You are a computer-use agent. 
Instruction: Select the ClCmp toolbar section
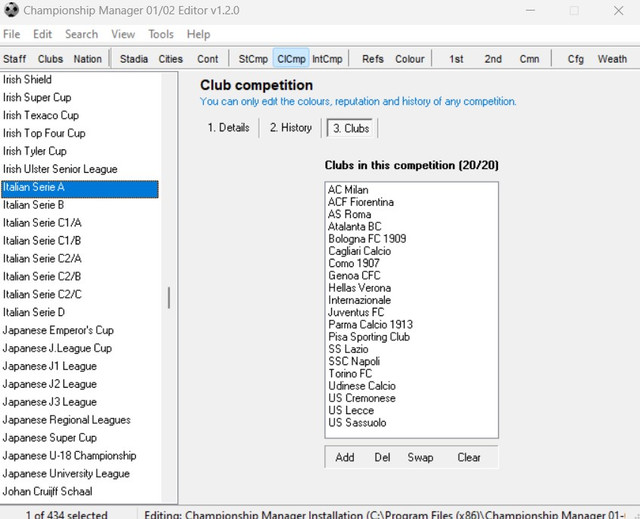pos(291,59)
